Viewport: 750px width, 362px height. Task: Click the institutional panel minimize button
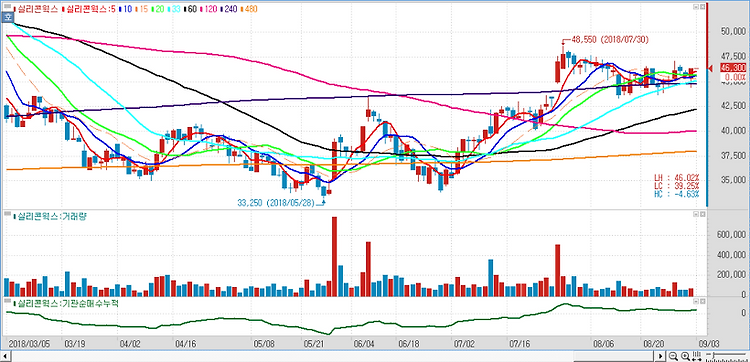pos(695,302)
